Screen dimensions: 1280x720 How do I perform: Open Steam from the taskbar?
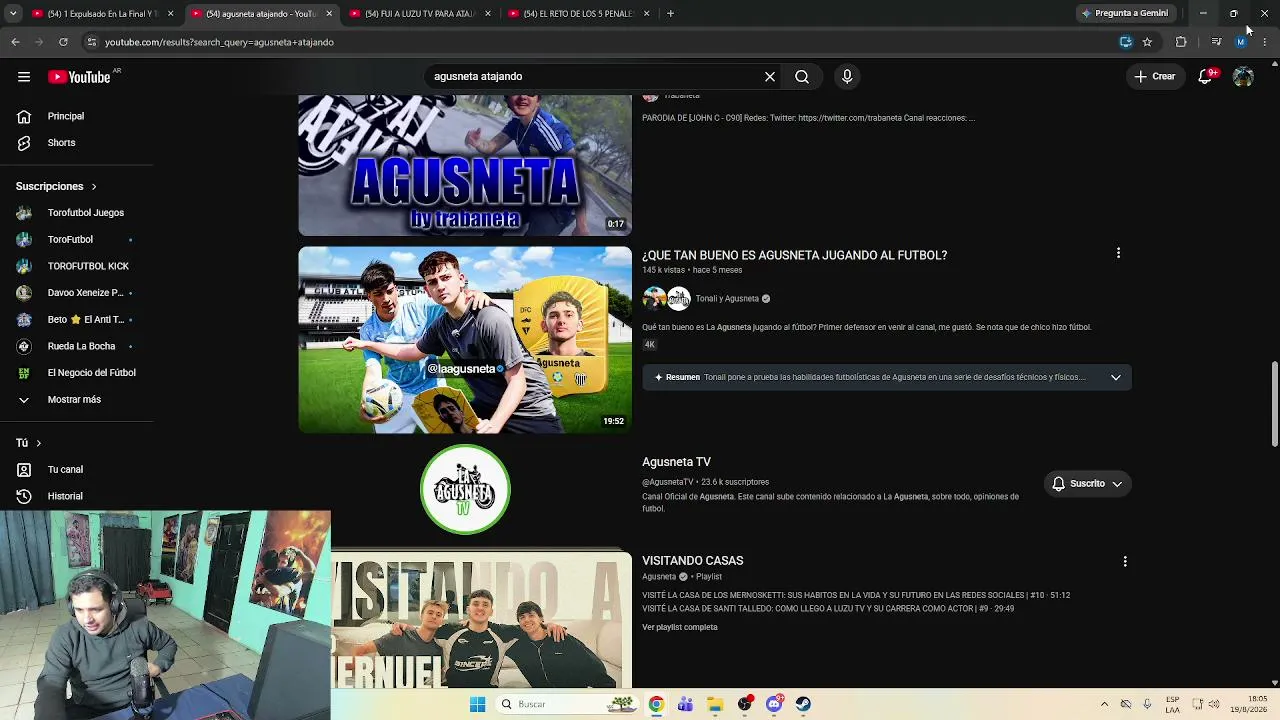coord(803,704)
